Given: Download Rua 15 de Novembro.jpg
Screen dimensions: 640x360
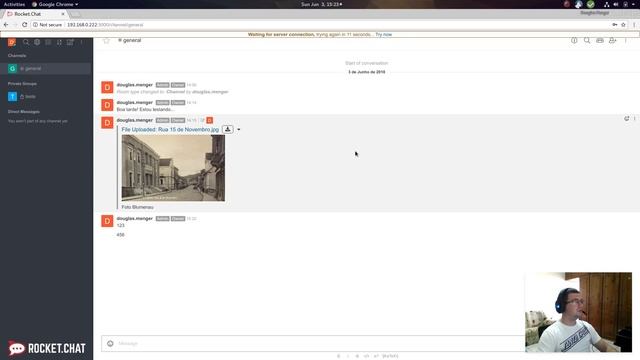Looking at the screenshot, I should (x=228, y=129).
